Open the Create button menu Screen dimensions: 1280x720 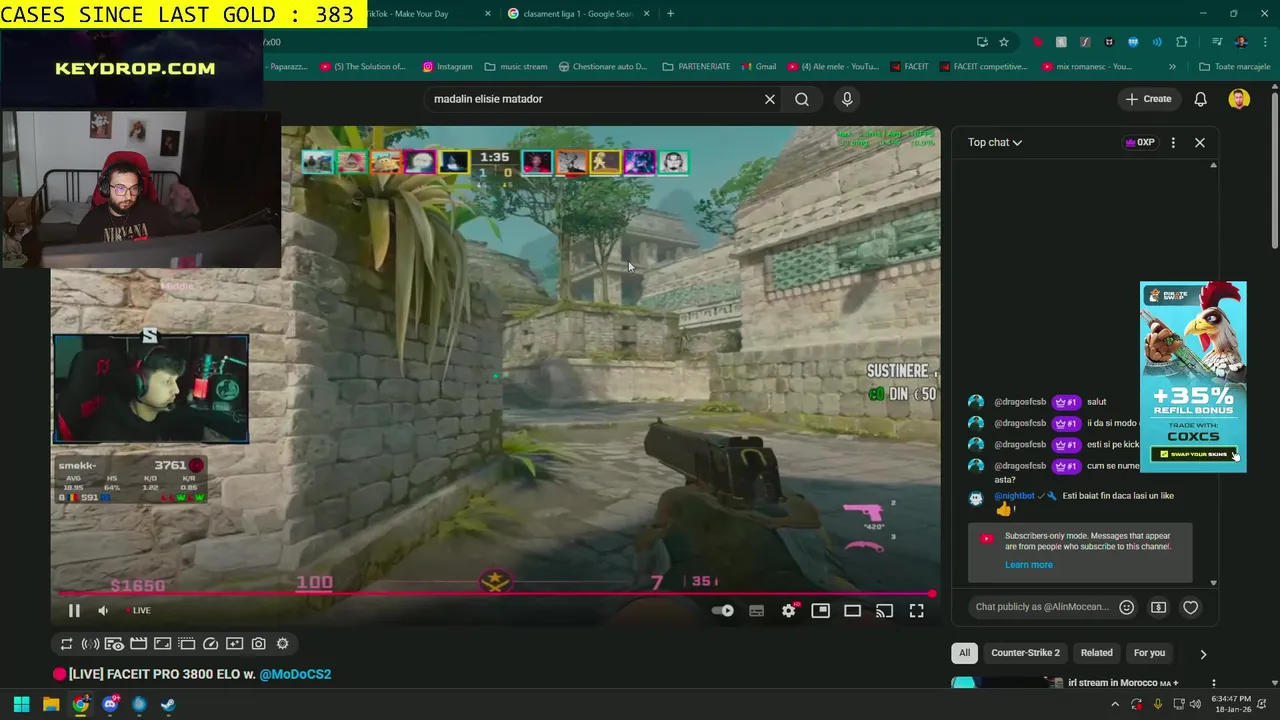click(x=1148, y=99)
